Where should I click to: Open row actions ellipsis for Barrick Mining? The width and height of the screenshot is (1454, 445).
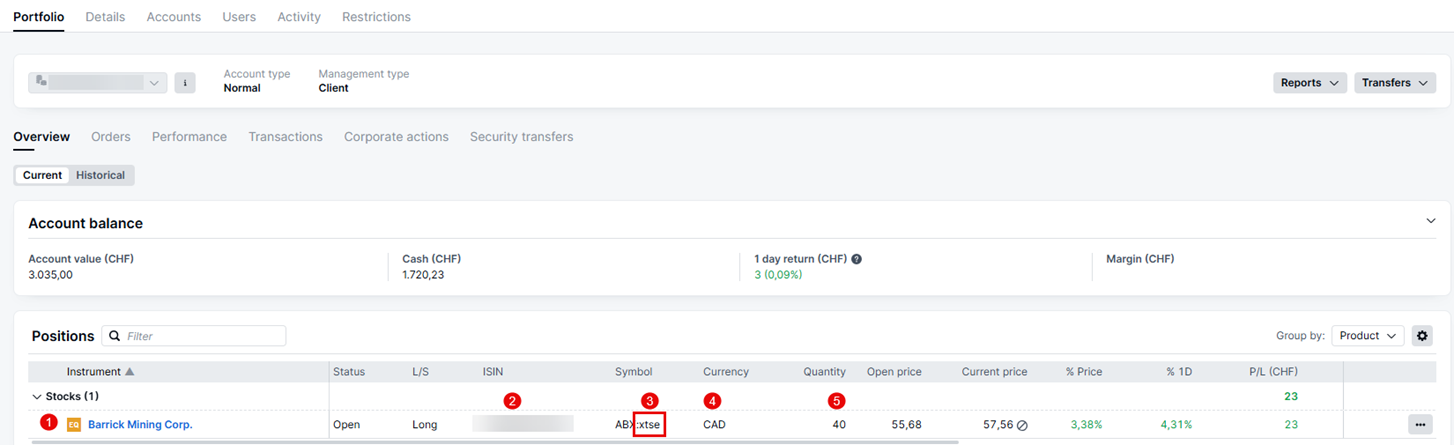click(1420, 425)
